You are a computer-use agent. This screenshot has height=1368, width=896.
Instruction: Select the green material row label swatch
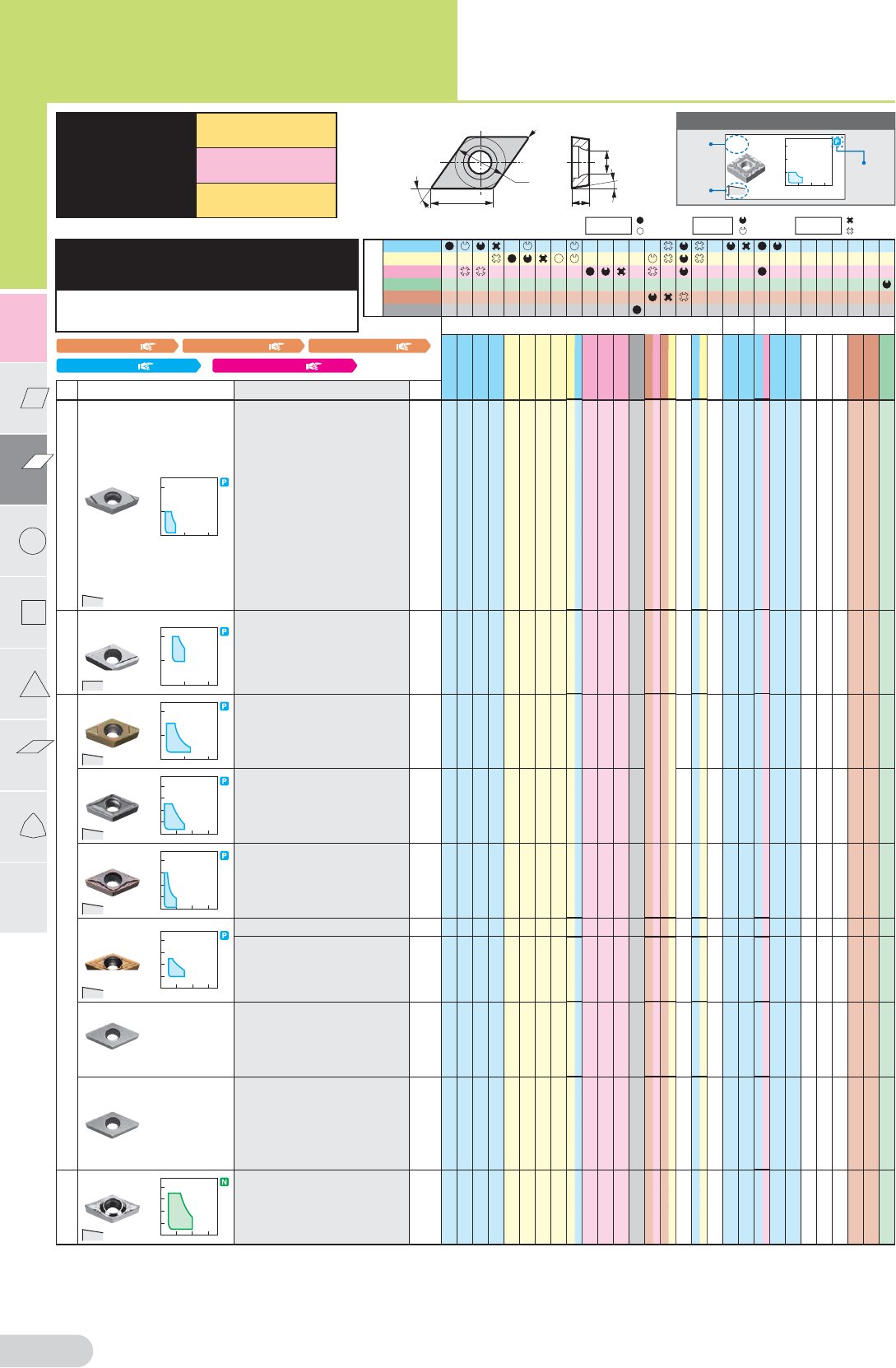pos(412,284)
